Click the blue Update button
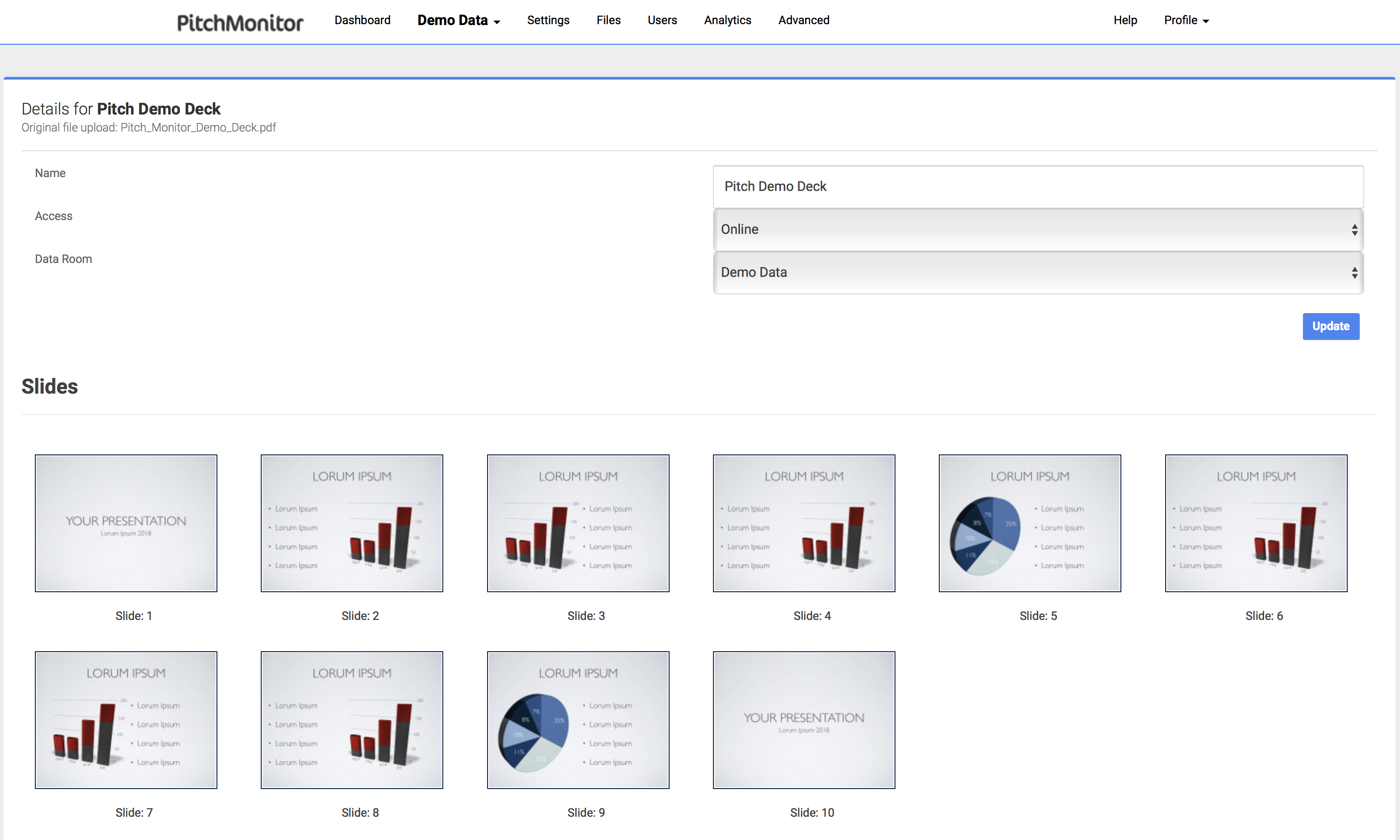The image size is (1400, 840). (x=1330, y=326)
